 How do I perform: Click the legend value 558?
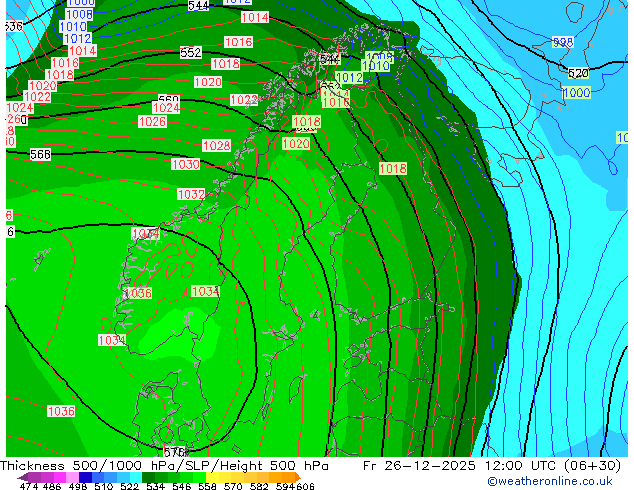tap(207, 486)
